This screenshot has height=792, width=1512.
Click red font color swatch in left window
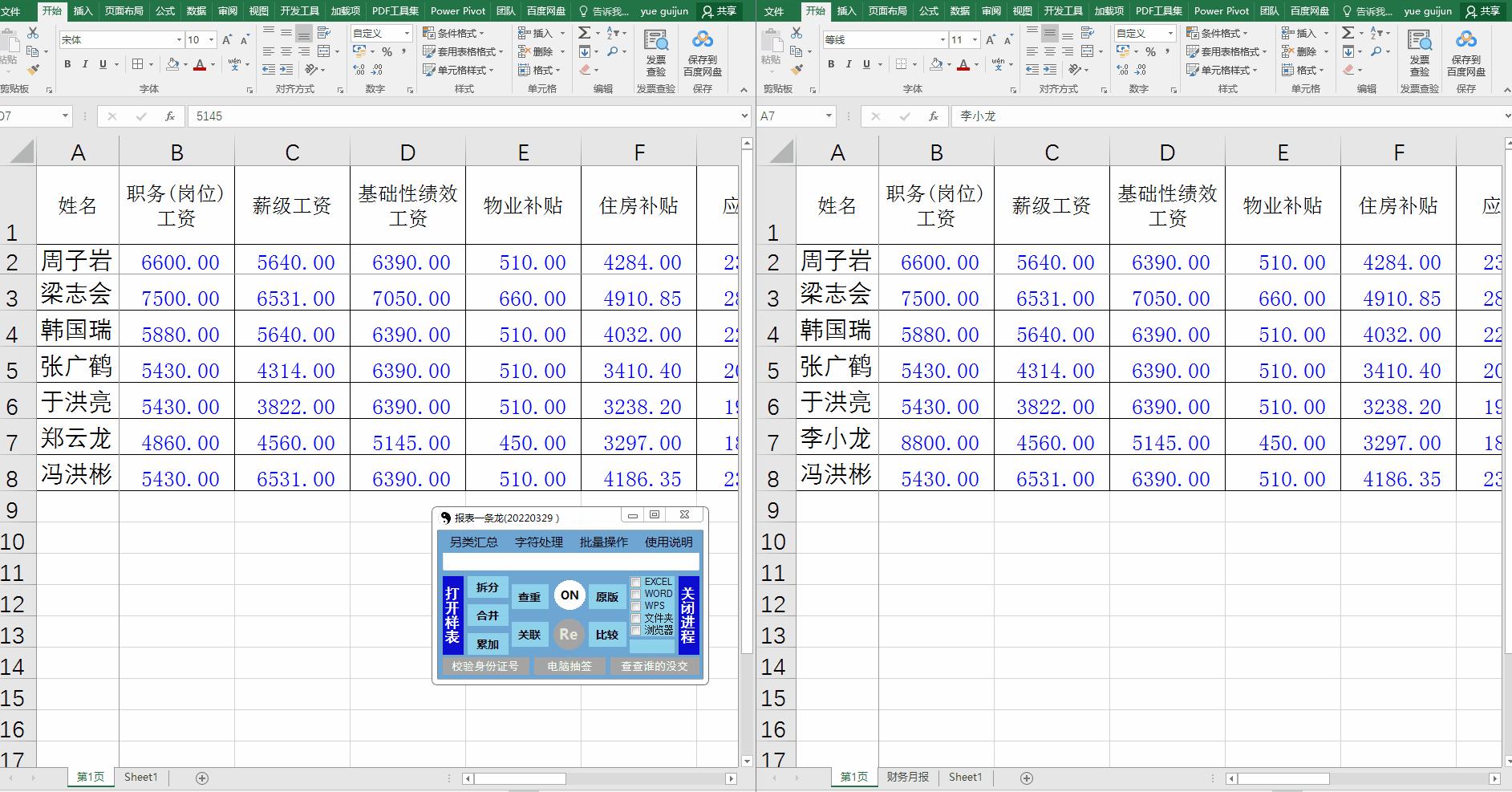click(x=200, y=65)
